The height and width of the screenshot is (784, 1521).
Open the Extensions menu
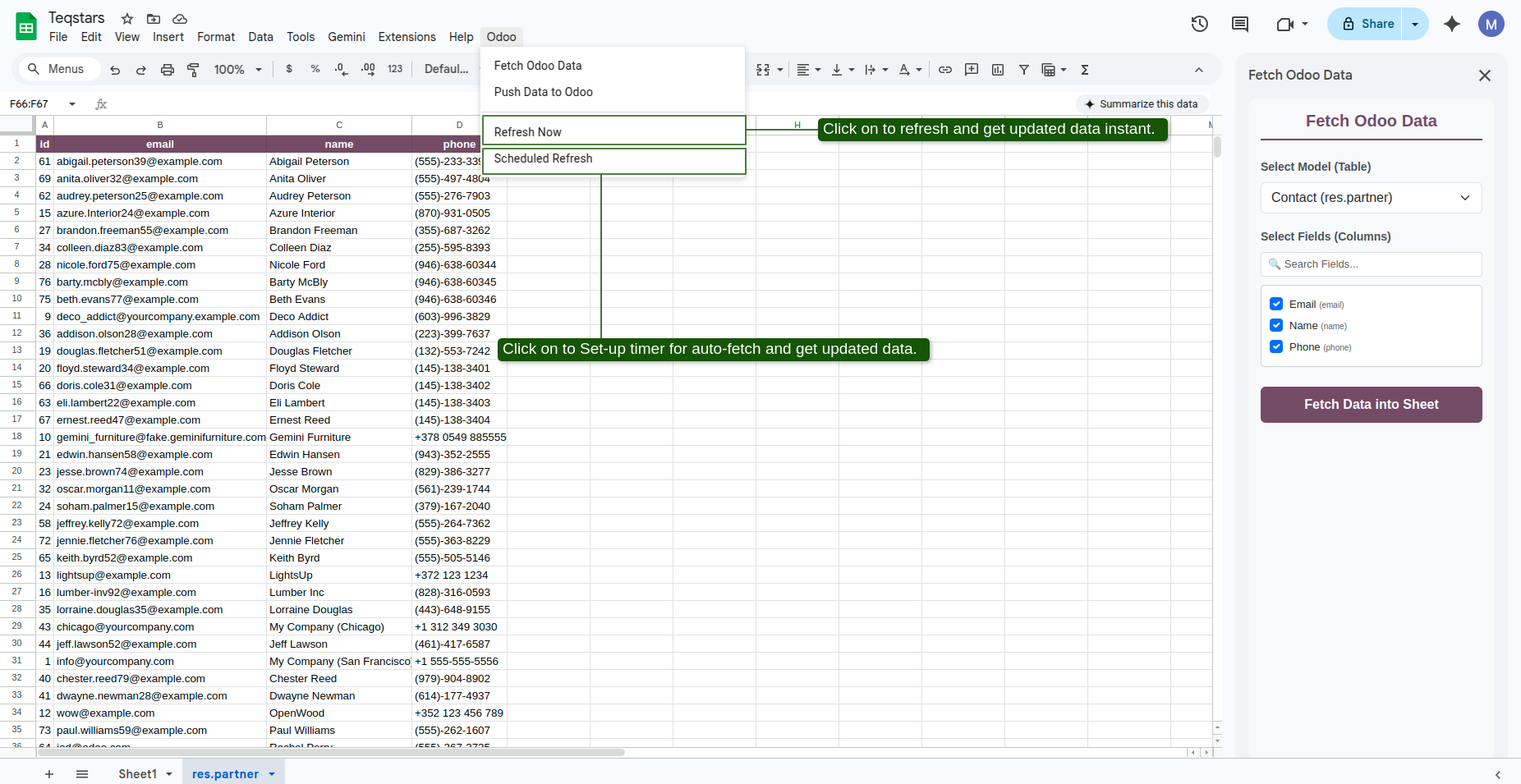click(407, 37)
